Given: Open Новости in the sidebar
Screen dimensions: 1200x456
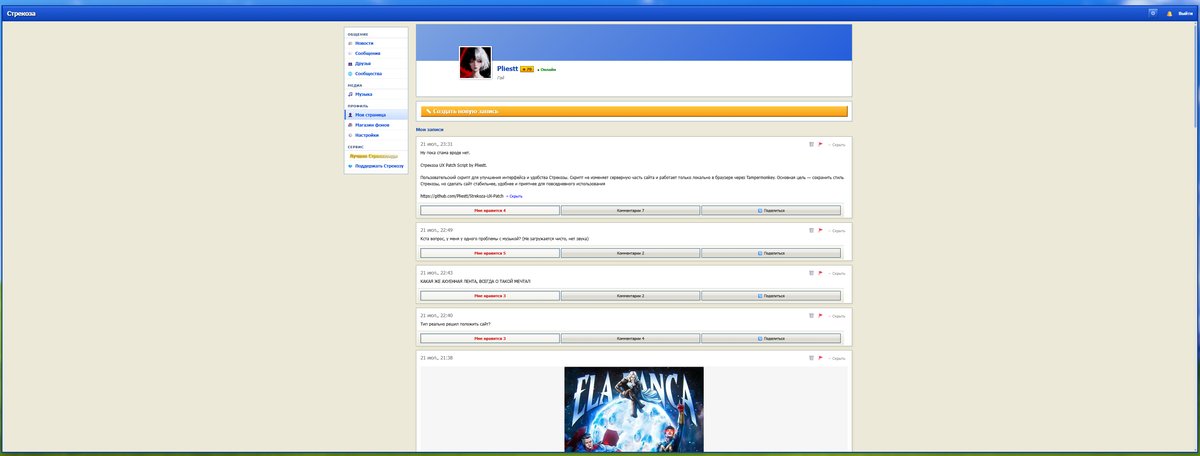Looking at the screenshot, I should click(375, 44).
